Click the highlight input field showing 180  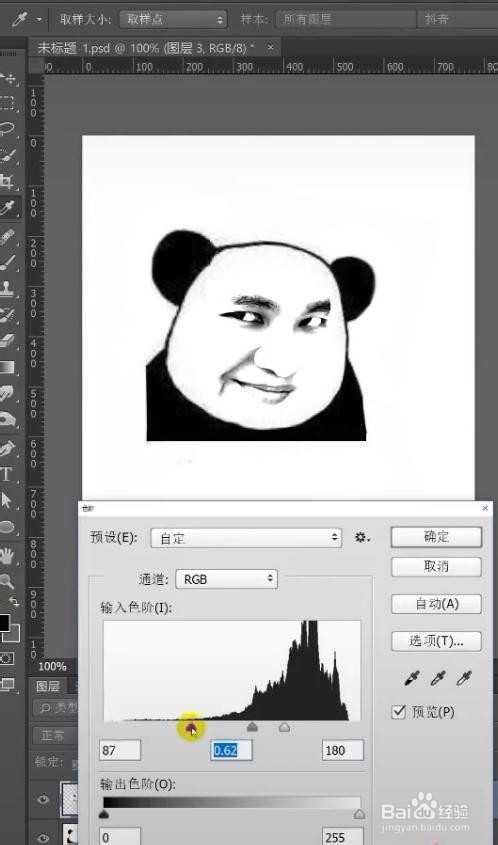coord(343,750)
